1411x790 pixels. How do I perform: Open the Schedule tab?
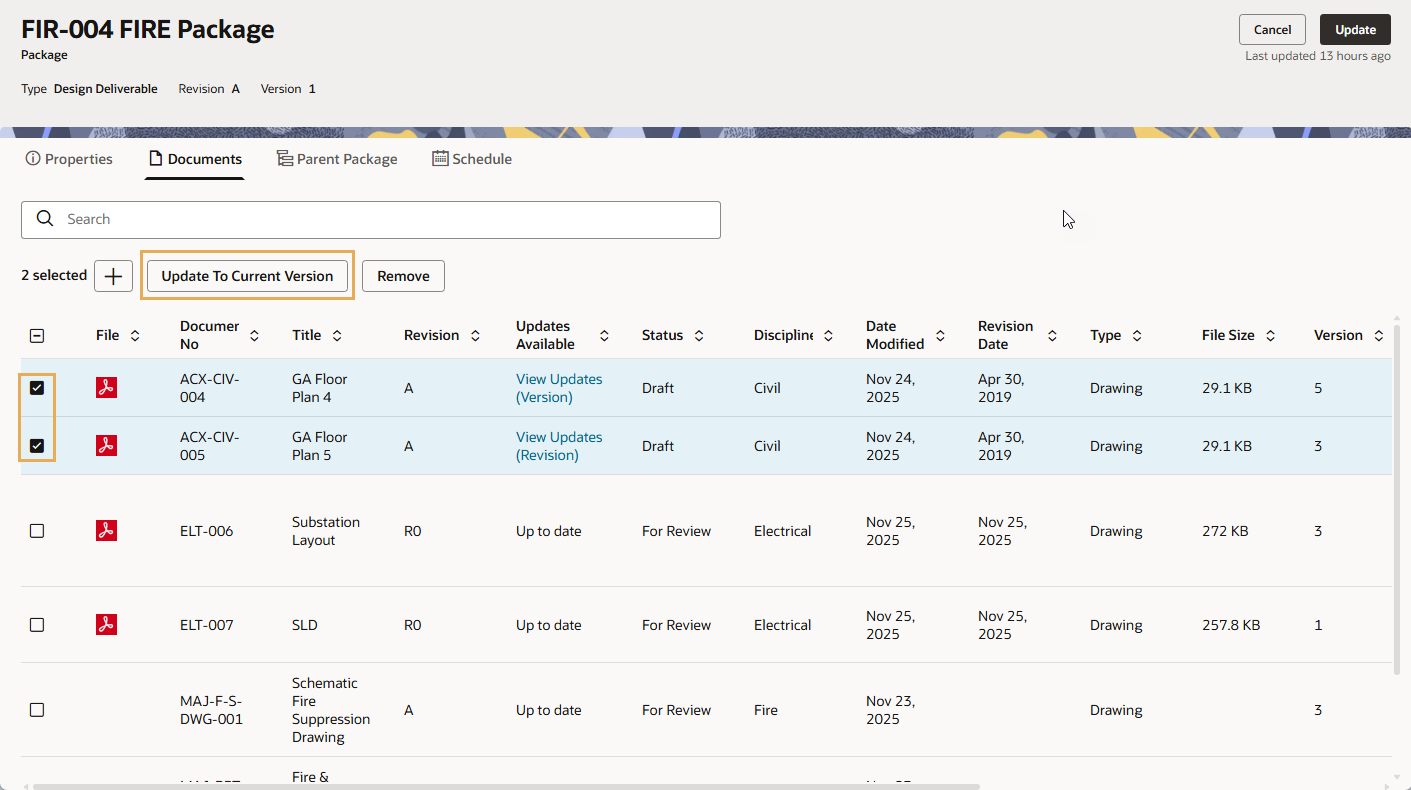click(472, 159)
